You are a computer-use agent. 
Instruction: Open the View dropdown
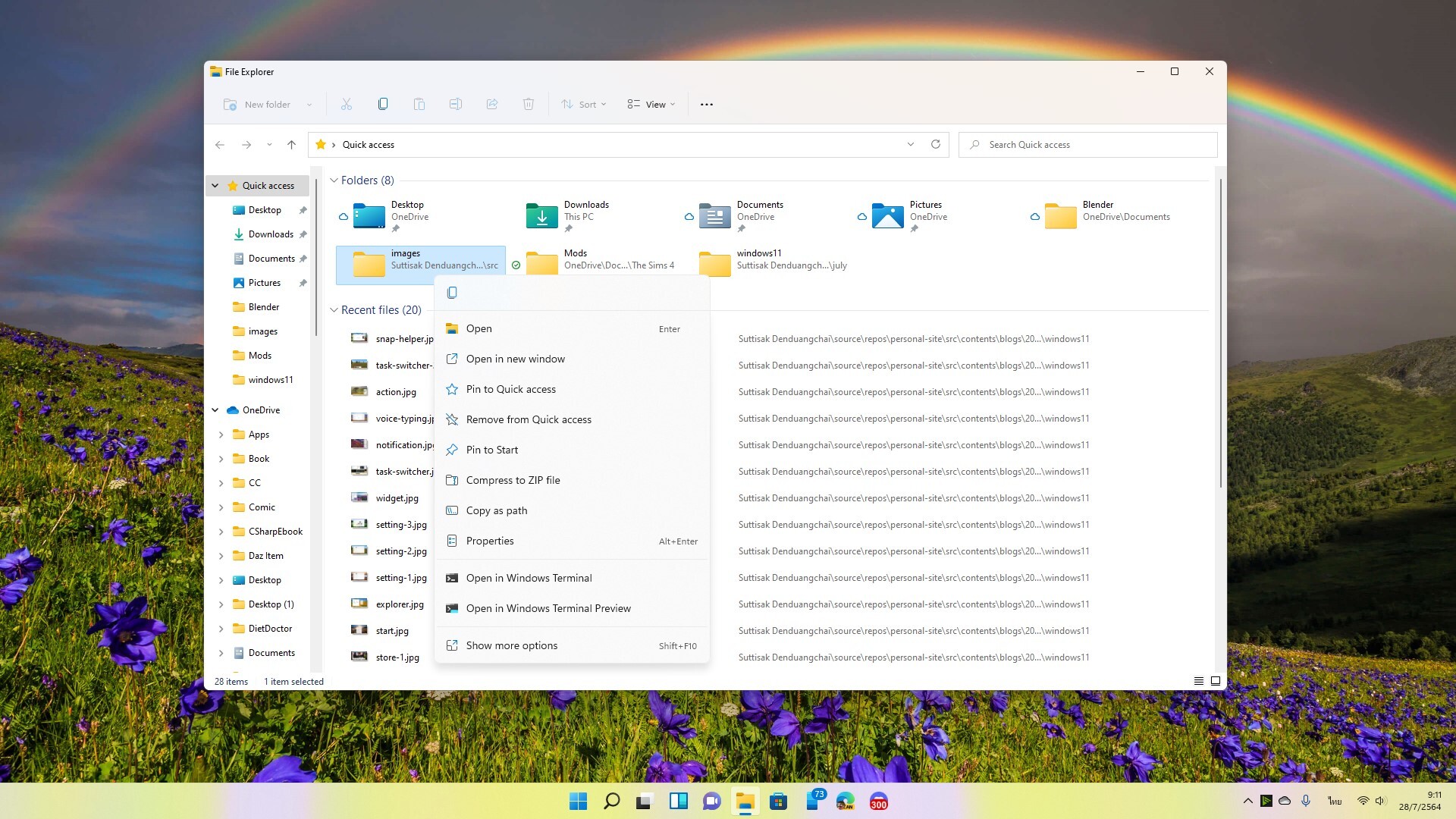[651, 104]
